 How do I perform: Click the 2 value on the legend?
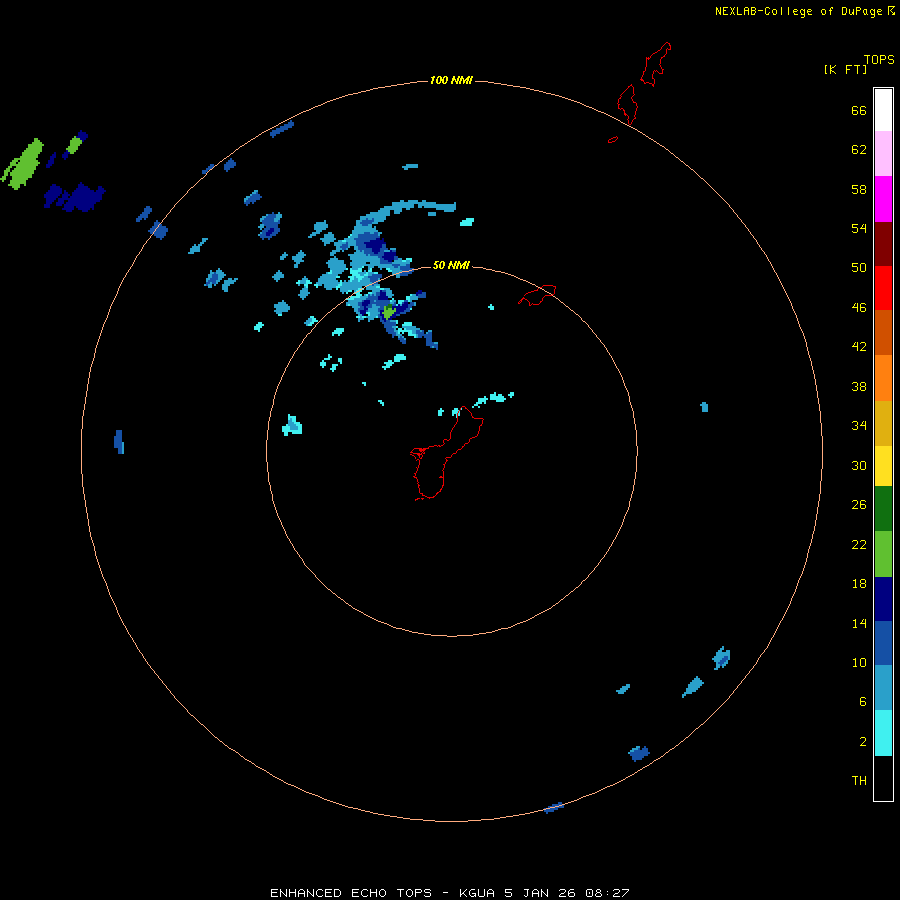pos(863,742)
